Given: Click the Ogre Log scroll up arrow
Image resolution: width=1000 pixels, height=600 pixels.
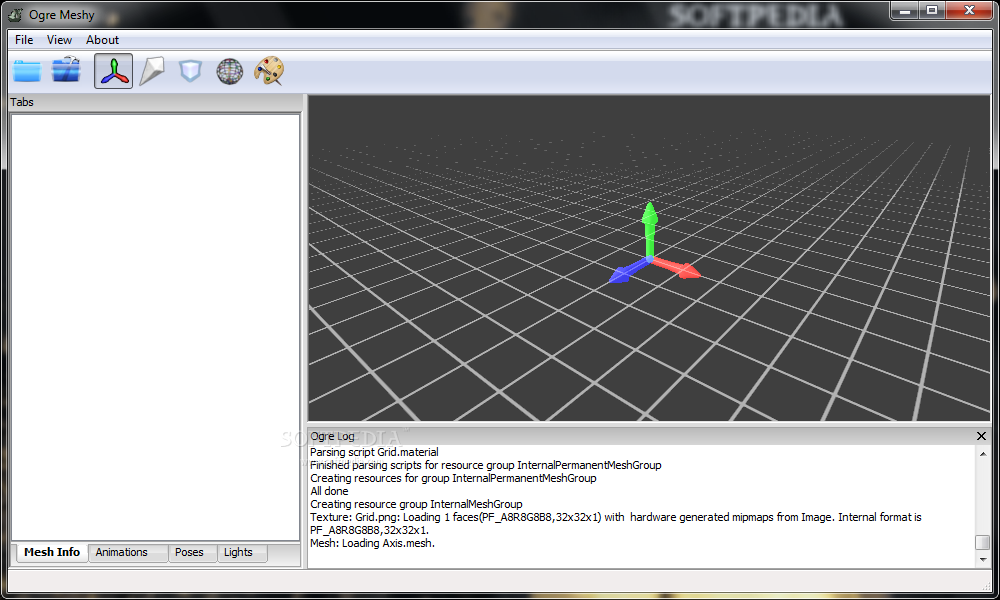Looking at the screenshot, I should pos(983,454).
